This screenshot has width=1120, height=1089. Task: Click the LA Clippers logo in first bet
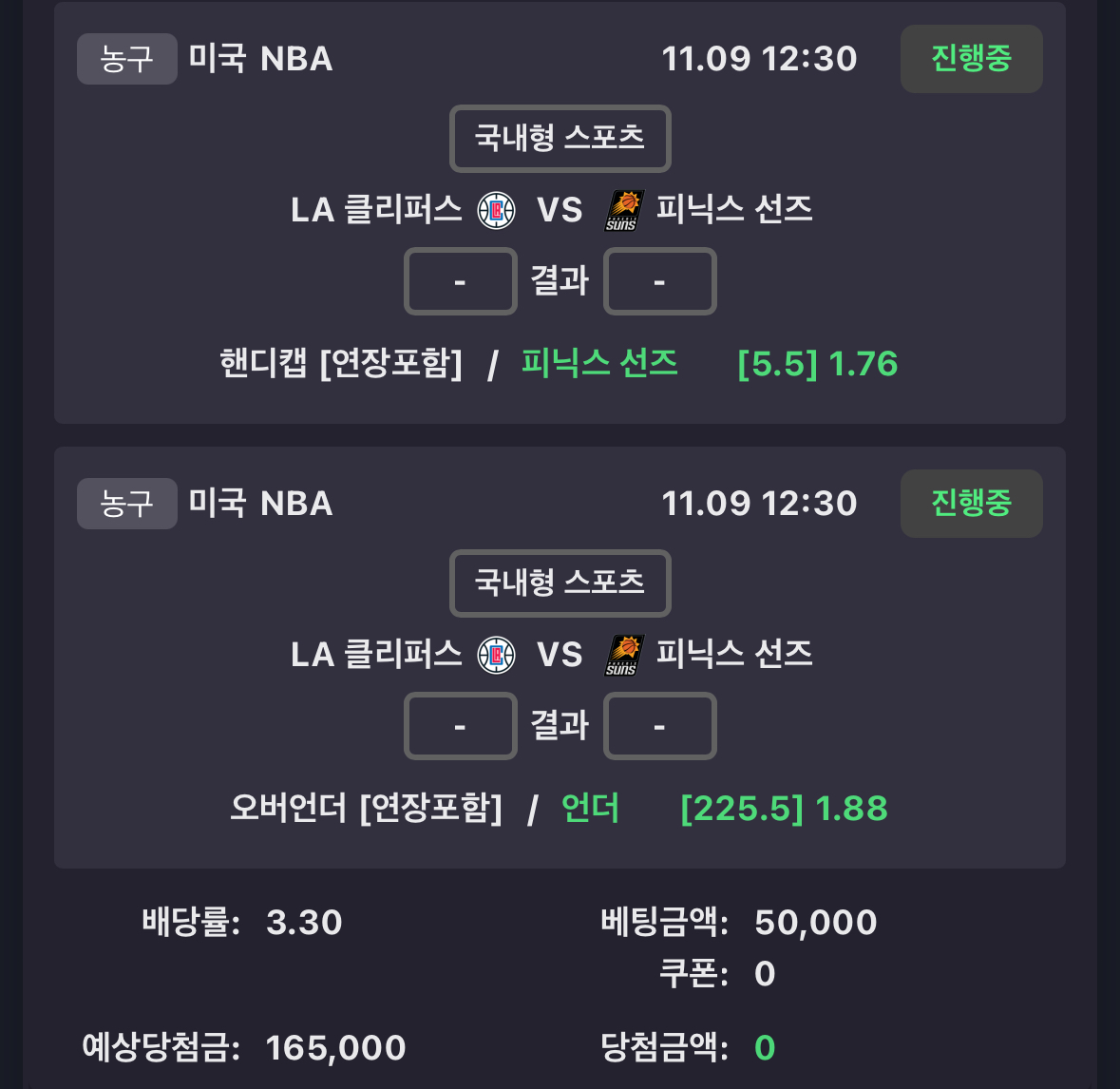(x=496, y=210)
